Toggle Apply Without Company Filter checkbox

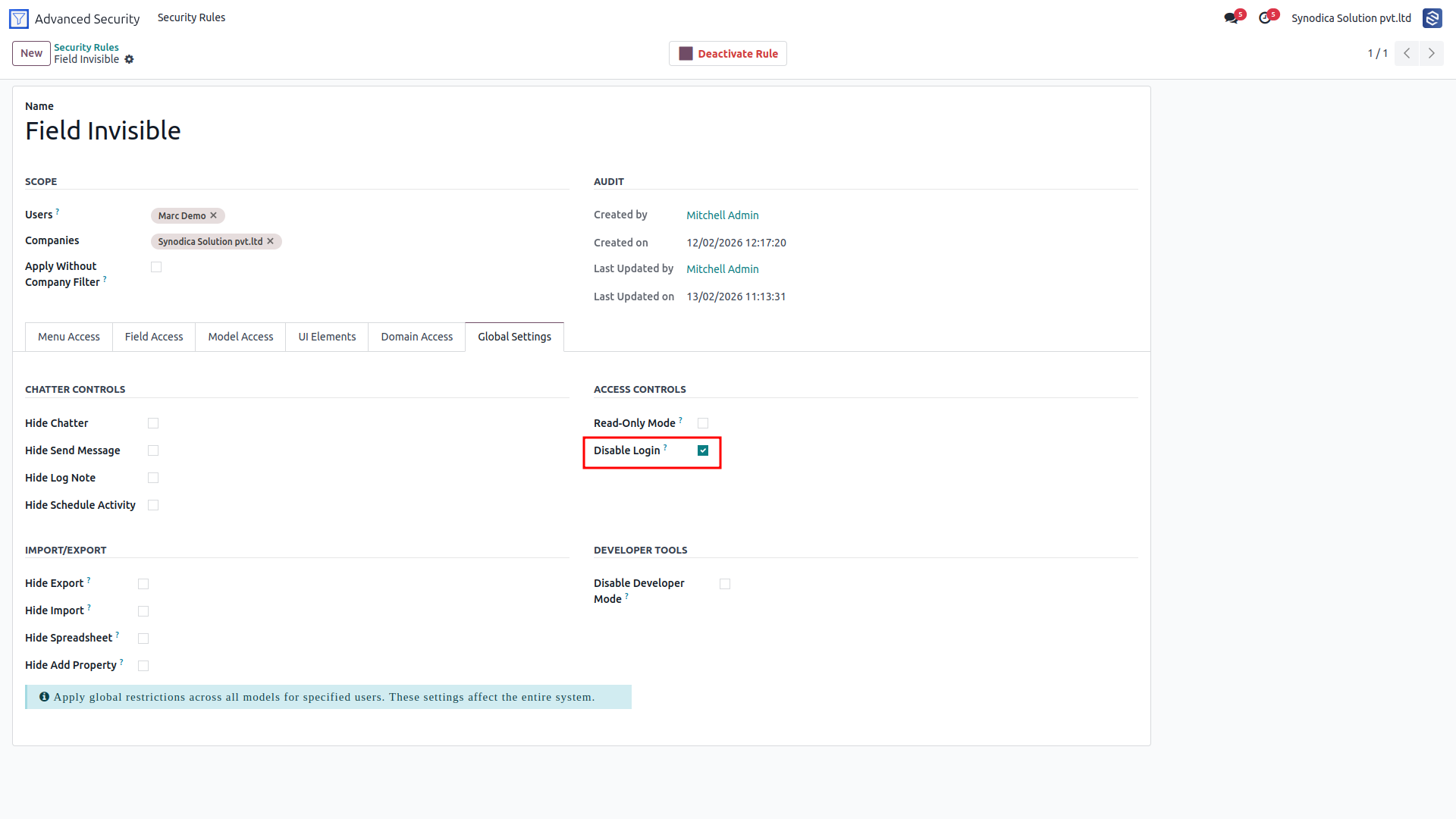click(x=156, y=267)
